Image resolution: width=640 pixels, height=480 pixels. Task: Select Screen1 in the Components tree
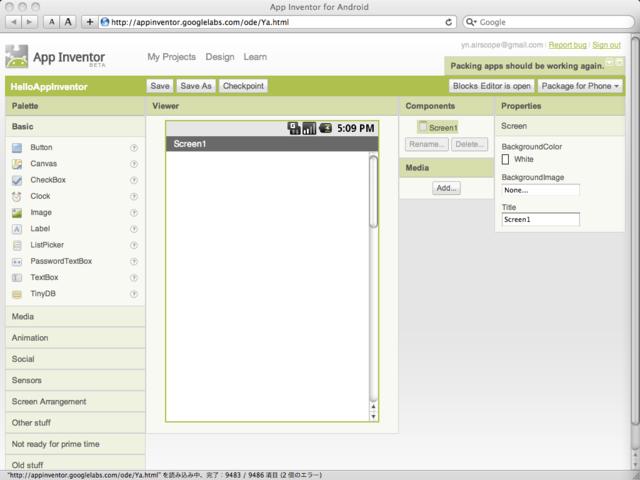[x=438, y=127]
